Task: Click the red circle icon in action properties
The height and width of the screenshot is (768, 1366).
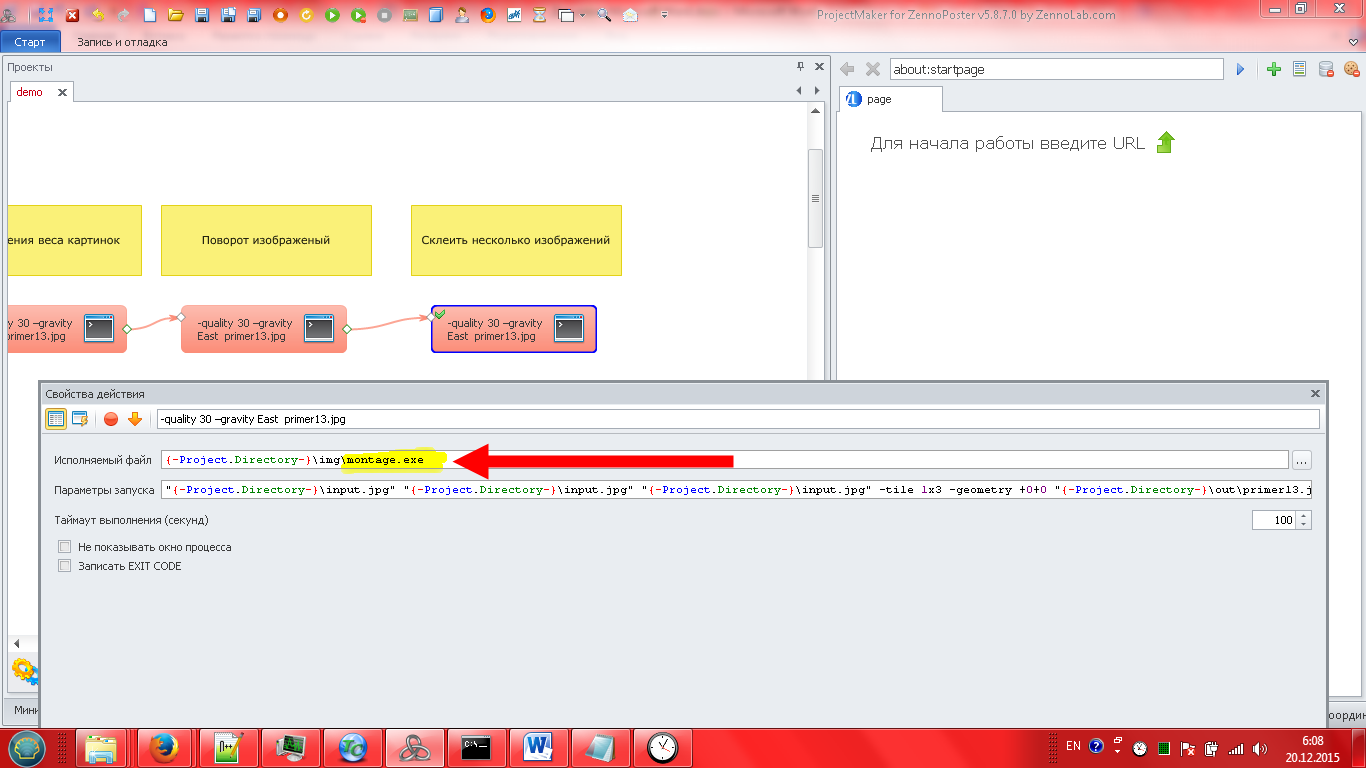Action: tap(111, 419)
